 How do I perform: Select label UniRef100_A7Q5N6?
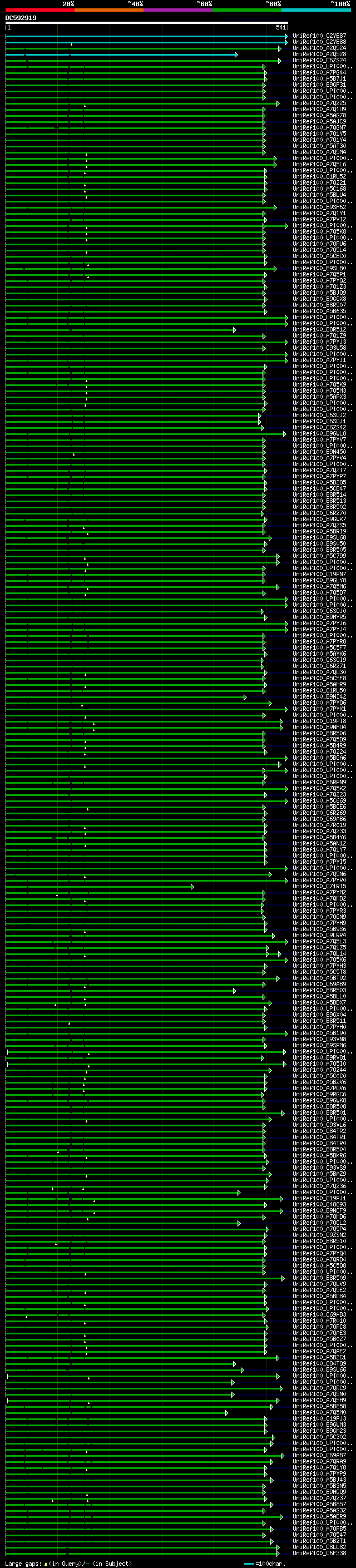click(x=319, y=874)
